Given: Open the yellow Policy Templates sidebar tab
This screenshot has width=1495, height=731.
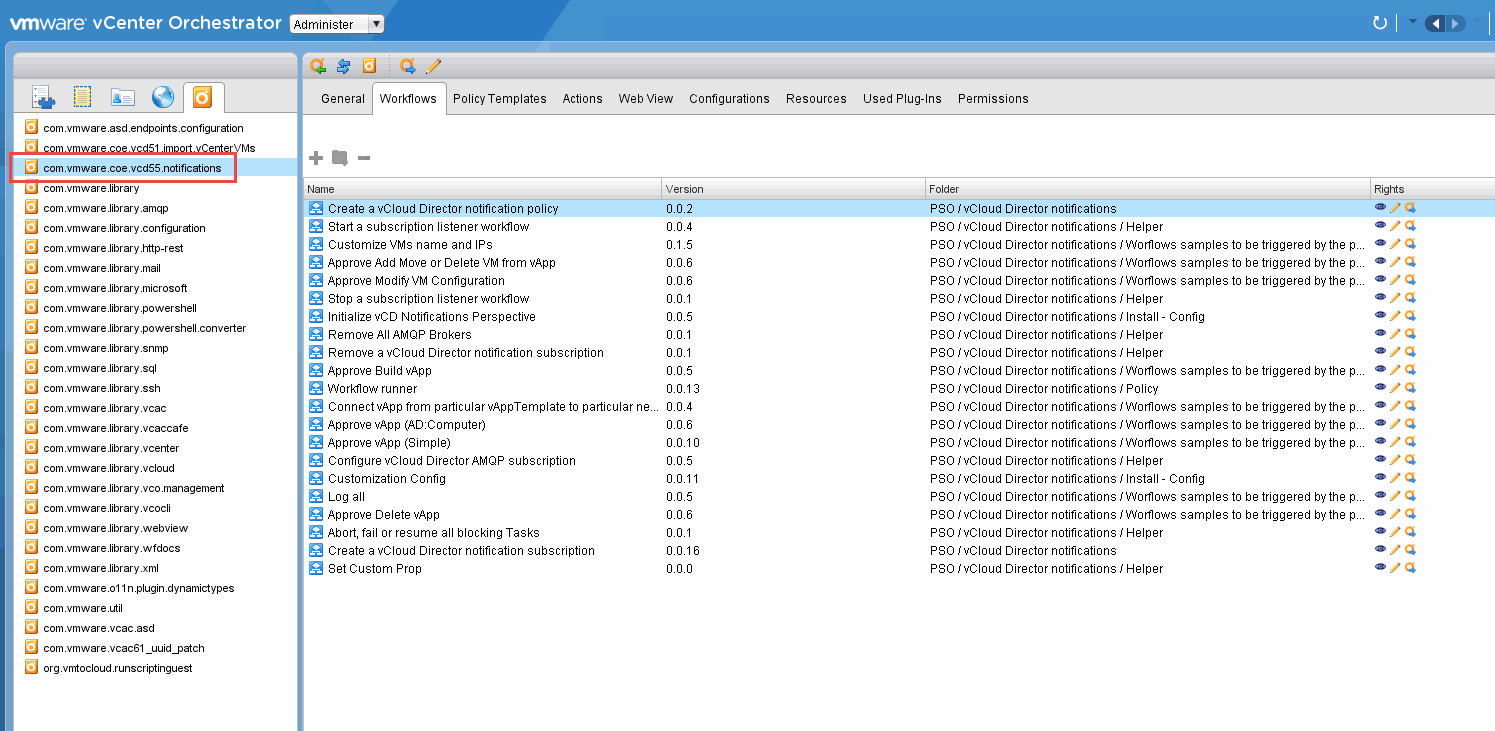Looking at the screenshot, I should pyautogui.click(x=83, y=97).
